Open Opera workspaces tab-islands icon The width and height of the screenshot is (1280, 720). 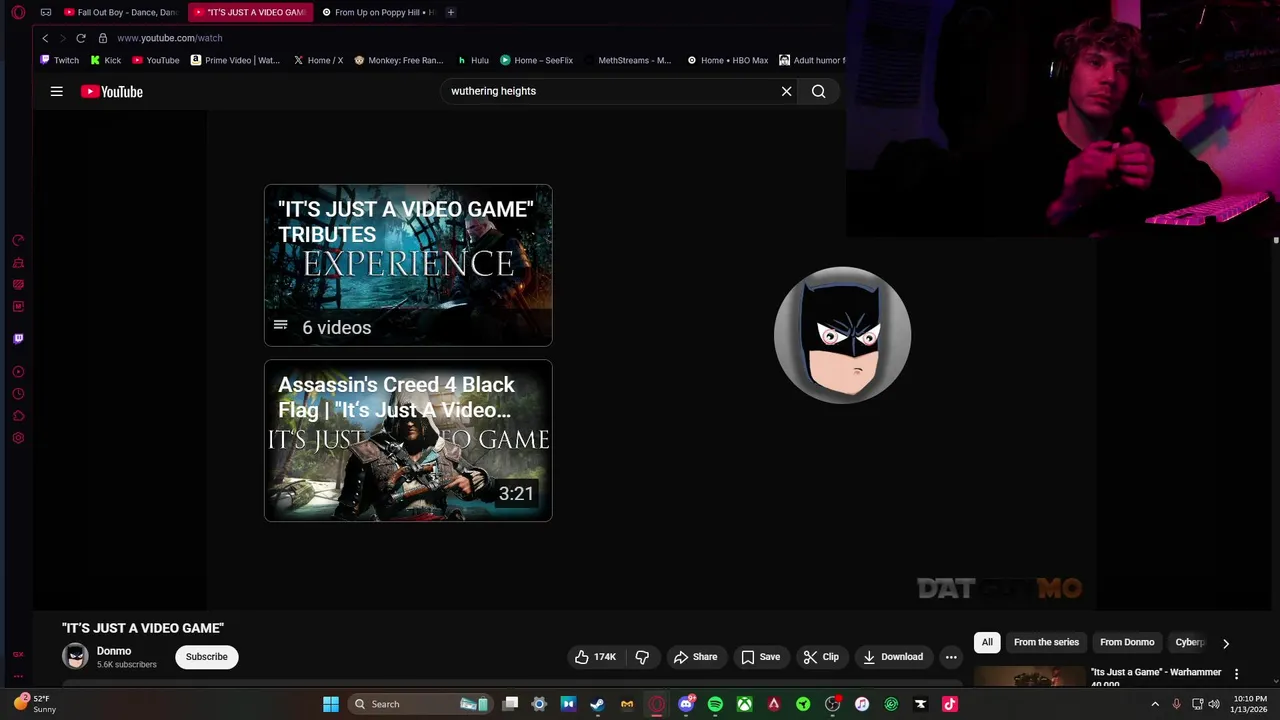coord(46,12)
